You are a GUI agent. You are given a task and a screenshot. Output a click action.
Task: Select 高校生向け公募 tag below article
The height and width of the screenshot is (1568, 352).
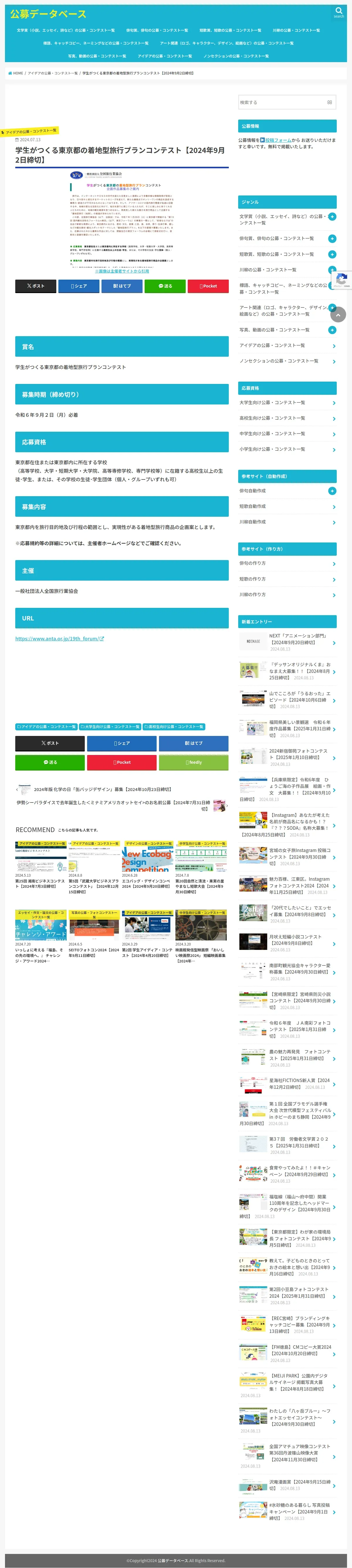coord(174,726)
